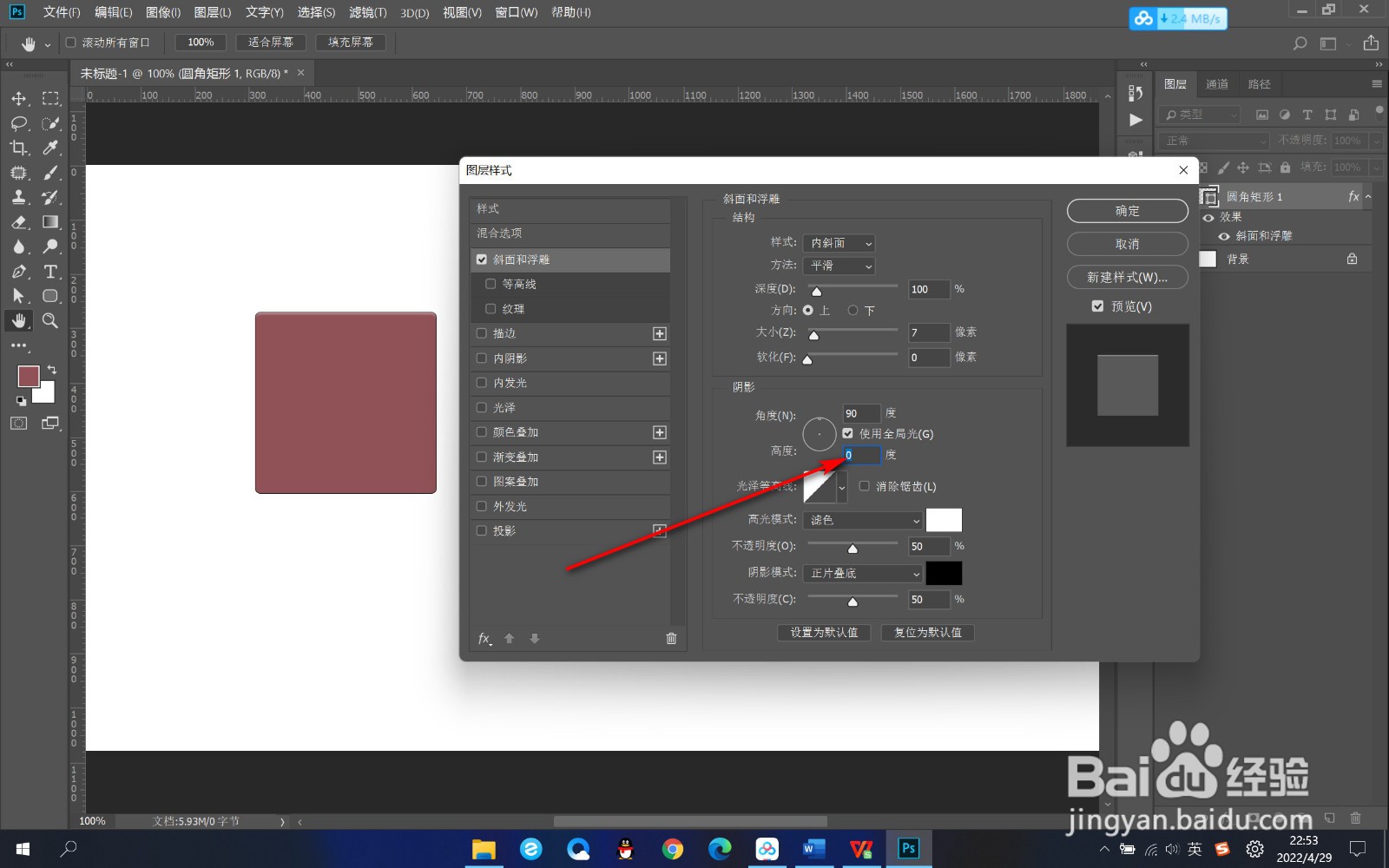Add another Gradient Overlay with plus icon
The image size is (1389, 868).
point(660,457)
